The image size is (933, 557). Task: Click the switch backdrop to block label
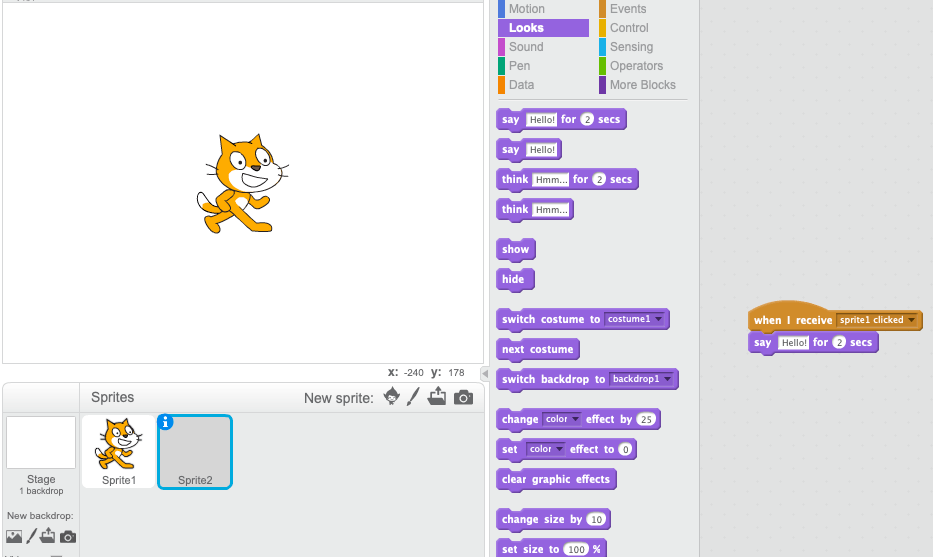point(553,380)
